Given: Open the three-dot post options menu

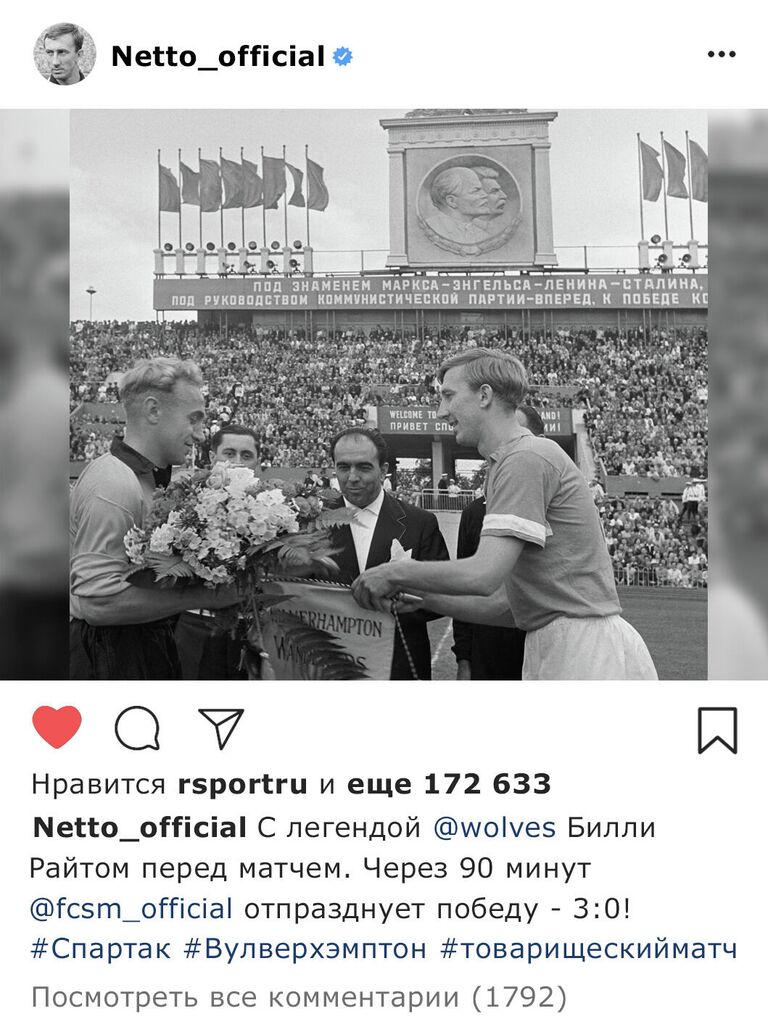Looking at the screenshot, I should click(x=721, y=55).
